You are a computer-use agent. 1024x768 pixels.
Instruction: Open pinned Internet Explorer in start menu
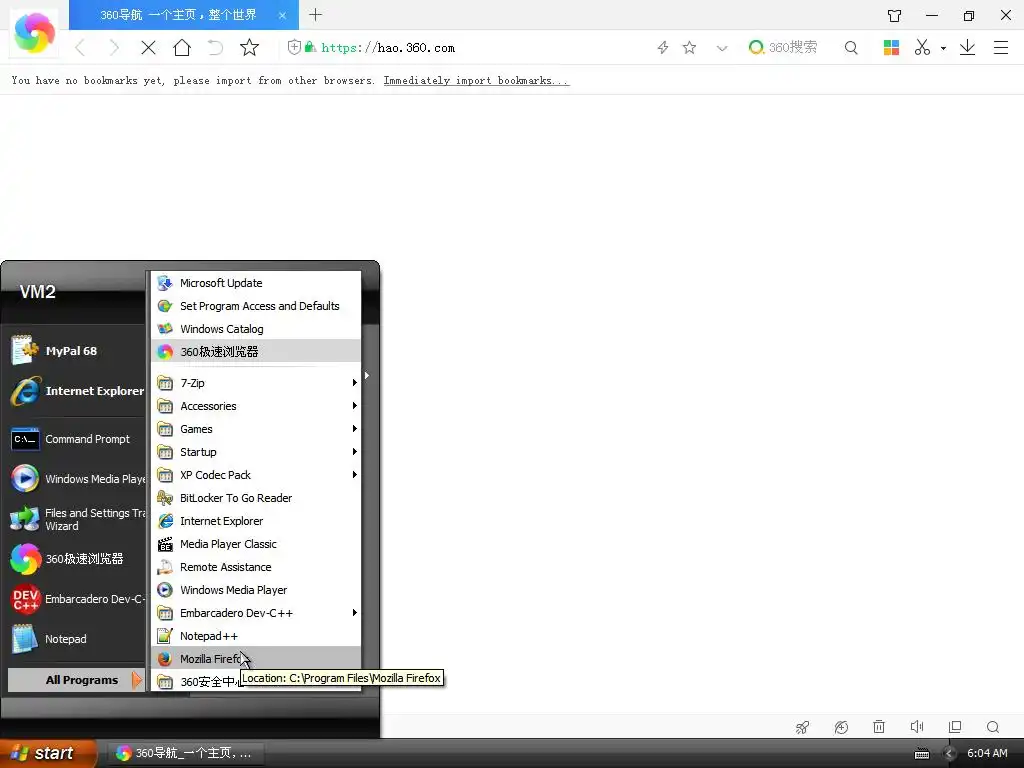click(x=76, y=391)
